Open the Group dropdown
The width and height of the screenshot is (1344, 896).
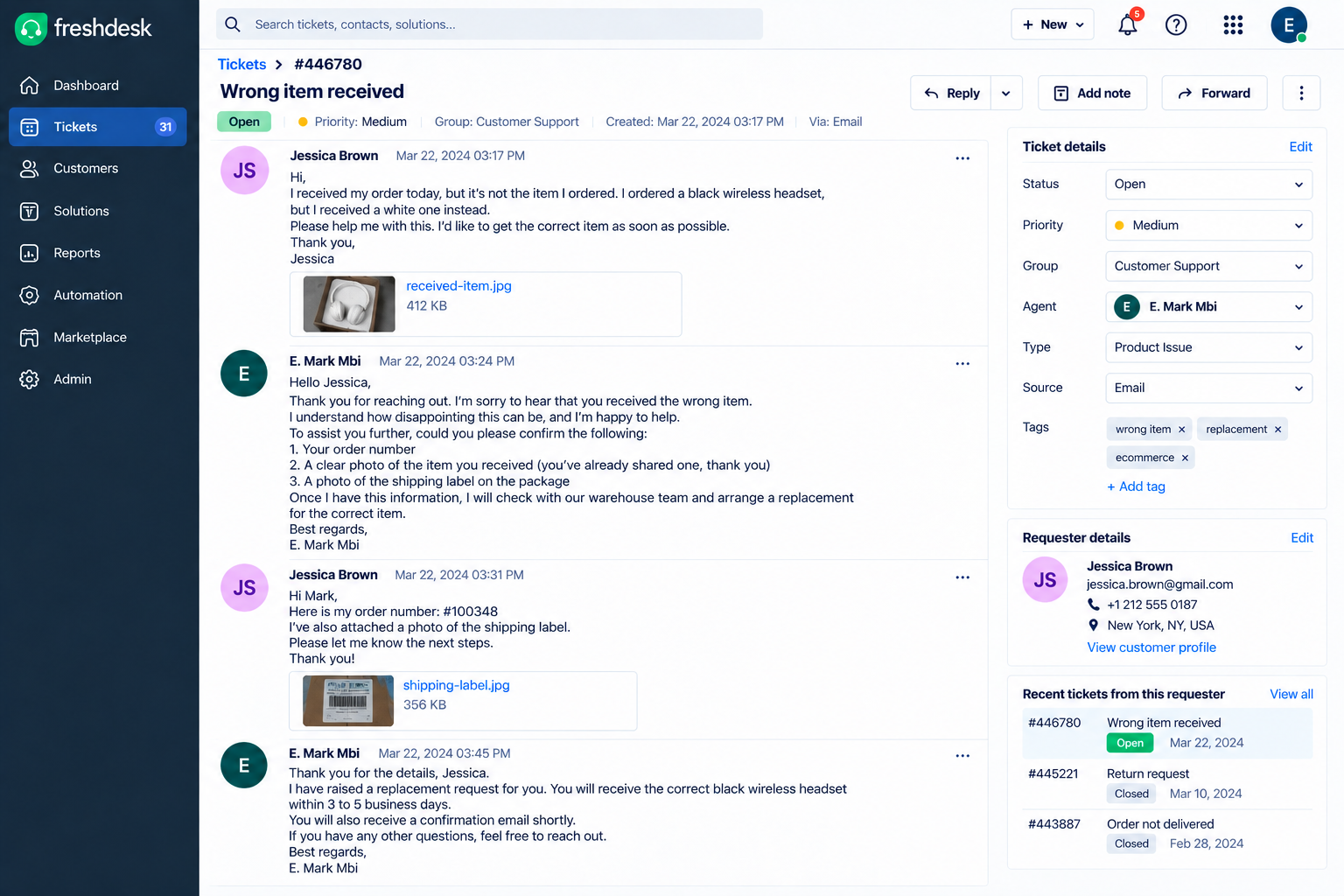click(1208, 266)
